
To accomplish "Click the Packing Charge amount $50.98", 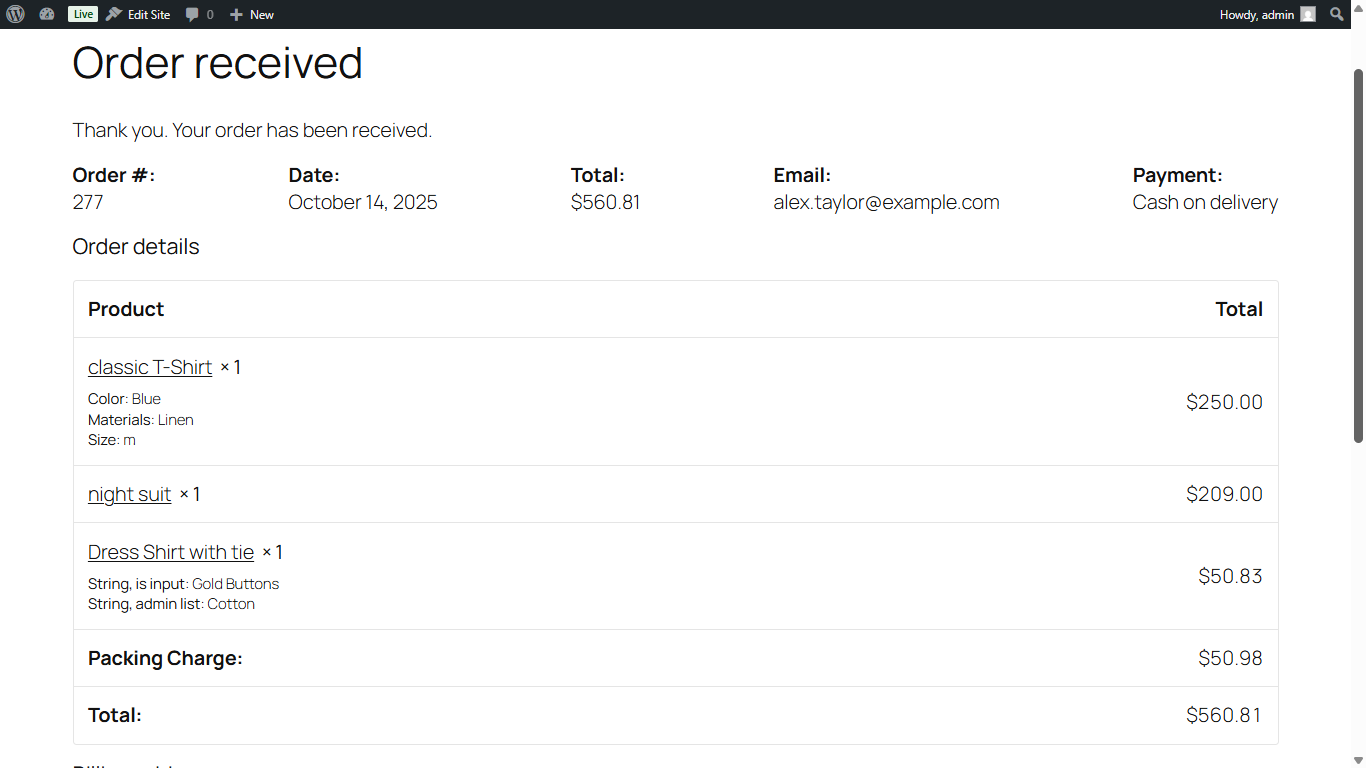I will (x=1230, y=658).
